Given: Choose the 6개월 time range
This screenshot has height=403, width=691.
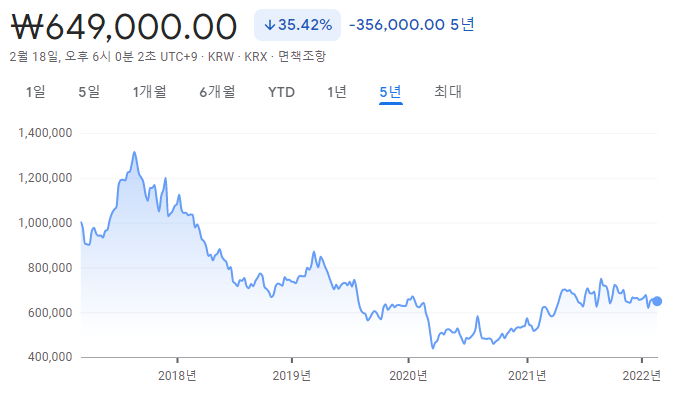Looking at the screenshot, I should 217,92.
